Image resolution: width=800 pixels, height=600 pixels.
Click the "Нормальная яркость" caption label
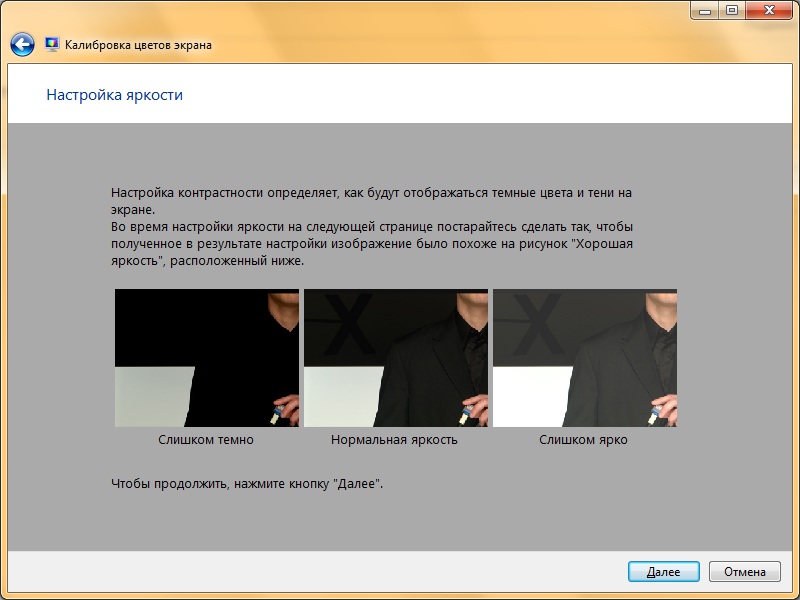[x=394, y=436]
